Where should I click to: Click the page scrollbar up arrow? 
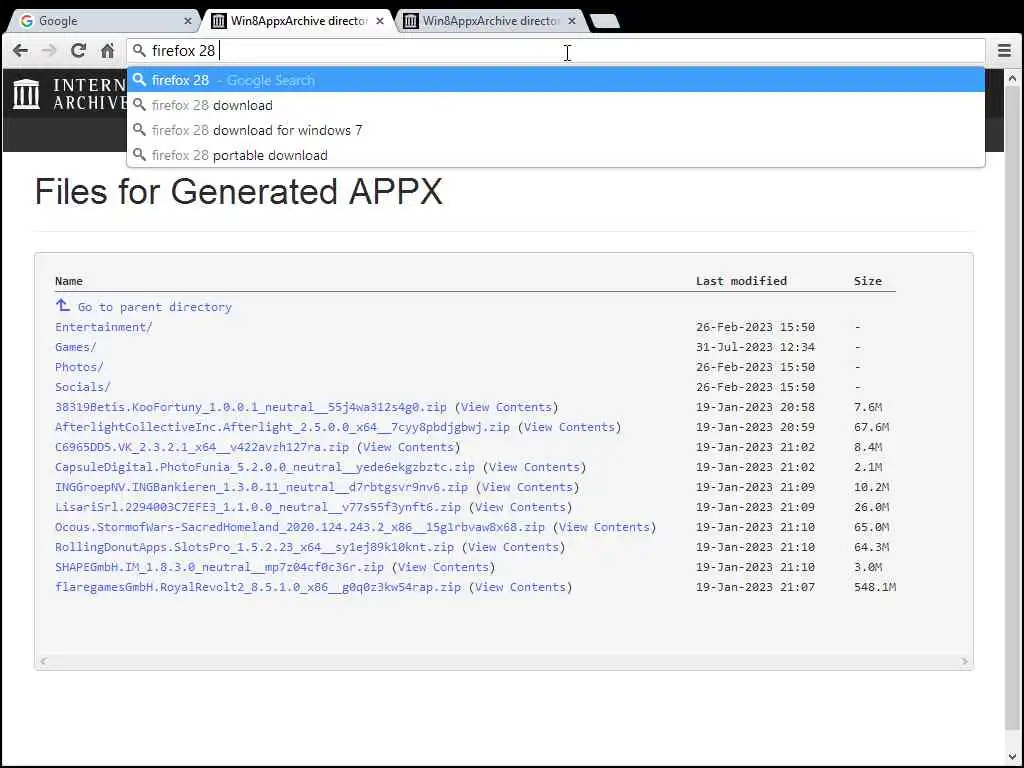pyautogui.click(x=1013, y=78)
